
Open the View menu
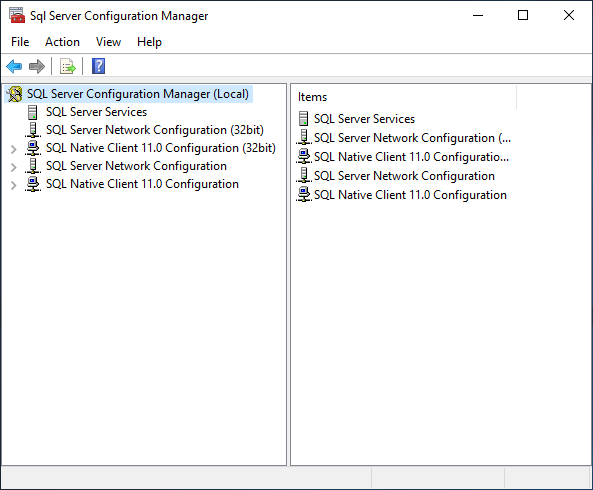click(109, 42)
